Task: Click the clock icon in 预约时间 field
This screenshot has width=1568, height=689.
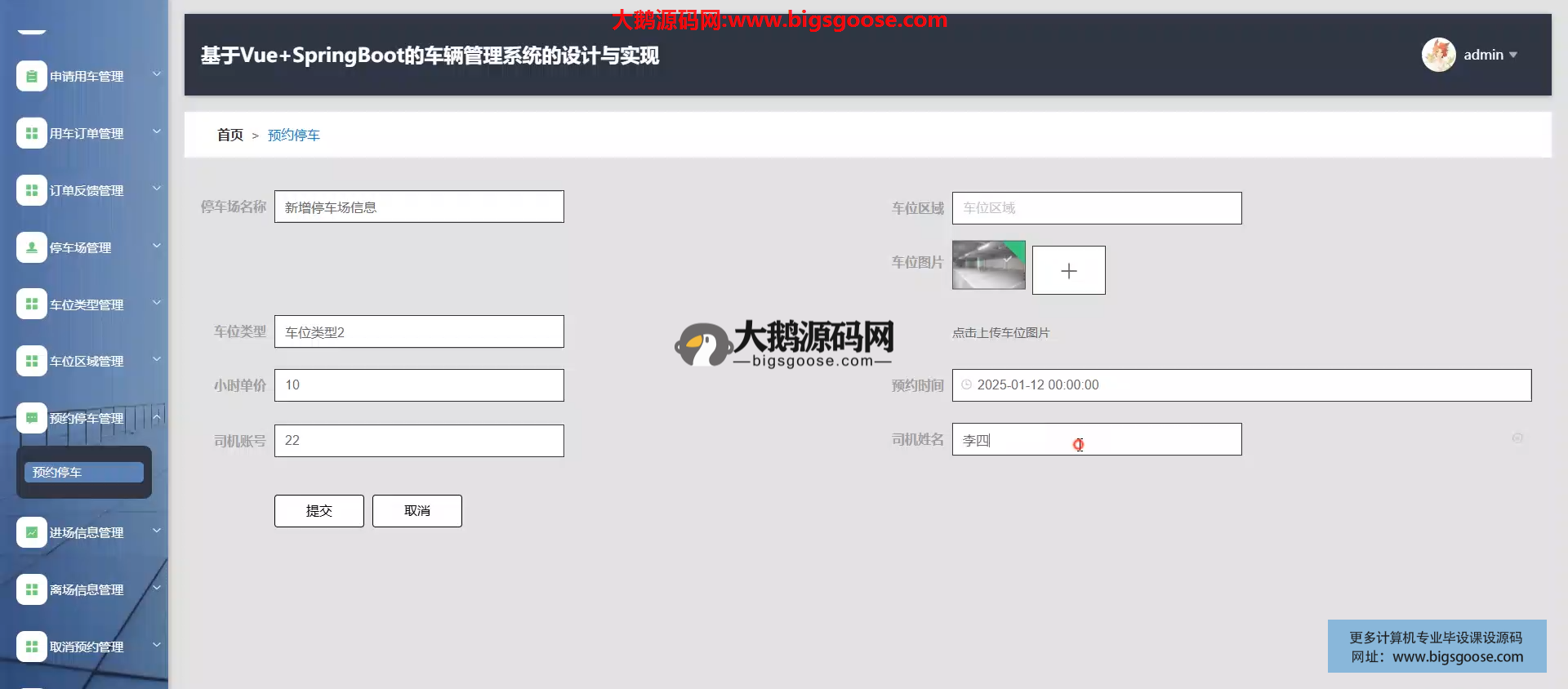Action: click(966, 385)
